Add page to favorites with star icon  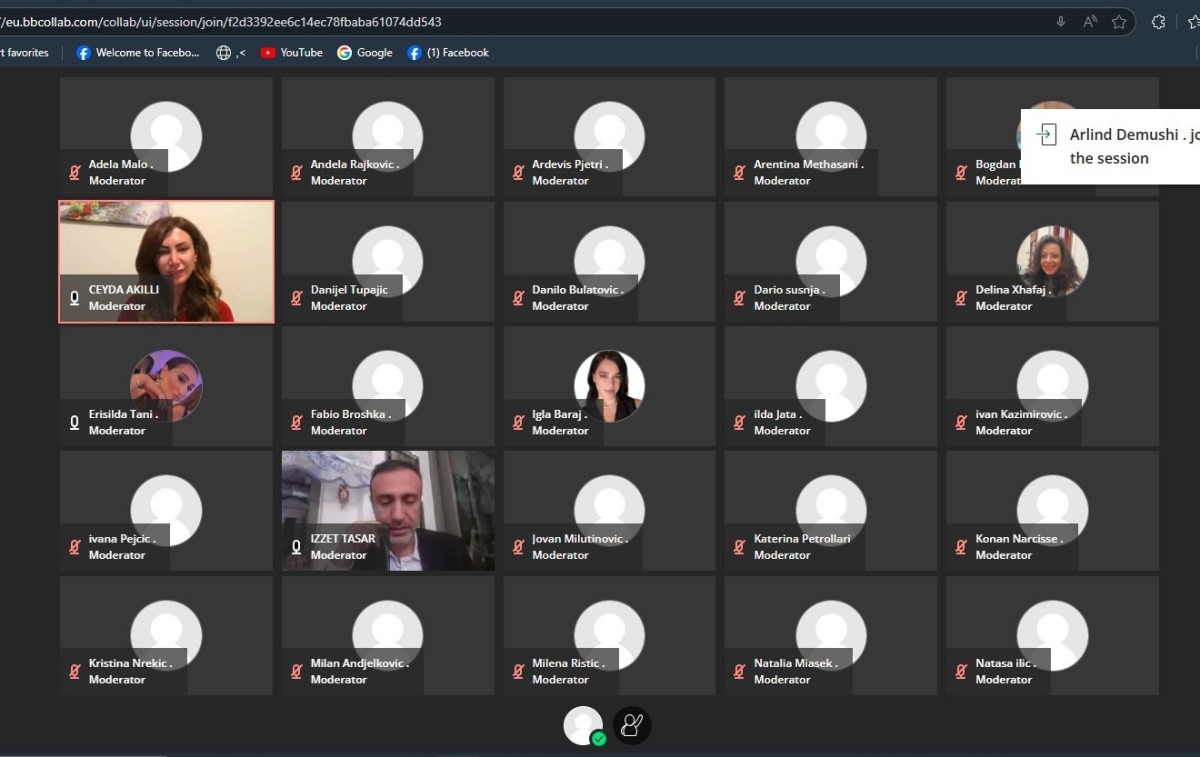[1119, 22]
